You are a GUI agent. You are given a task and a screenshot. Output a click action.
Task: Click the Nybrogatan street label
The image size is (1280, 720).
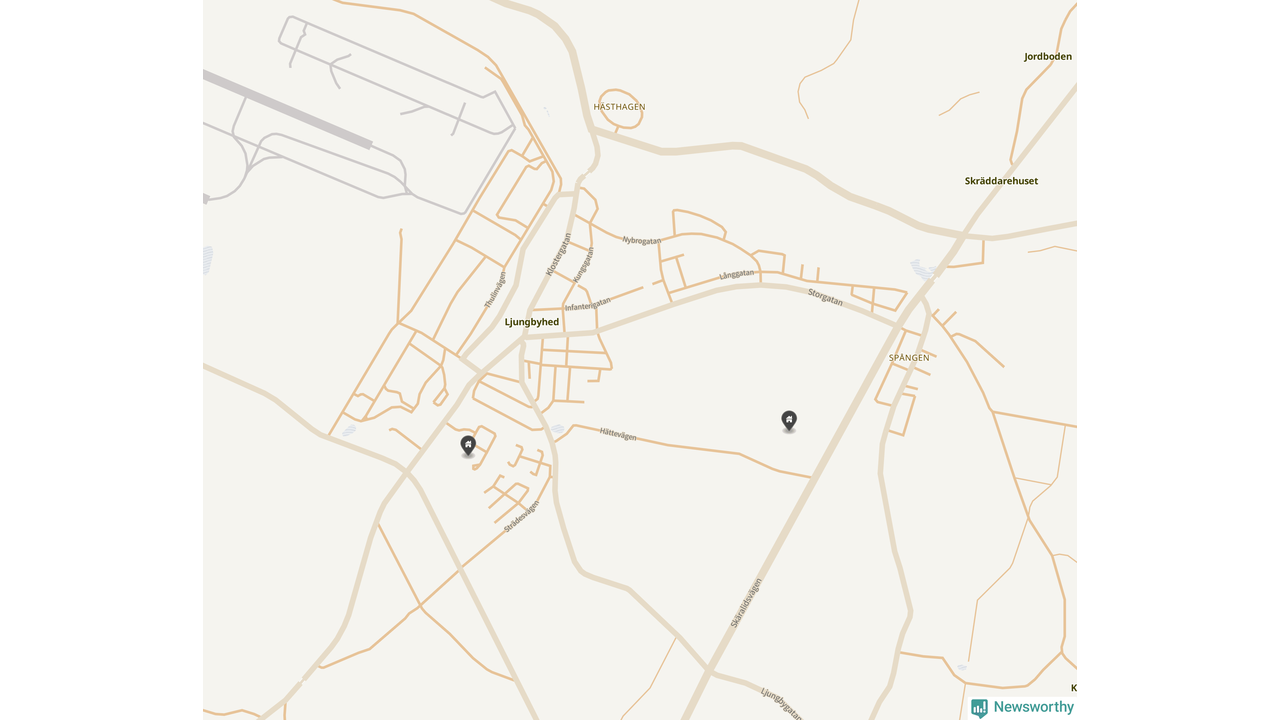click(x=642, y=240)
